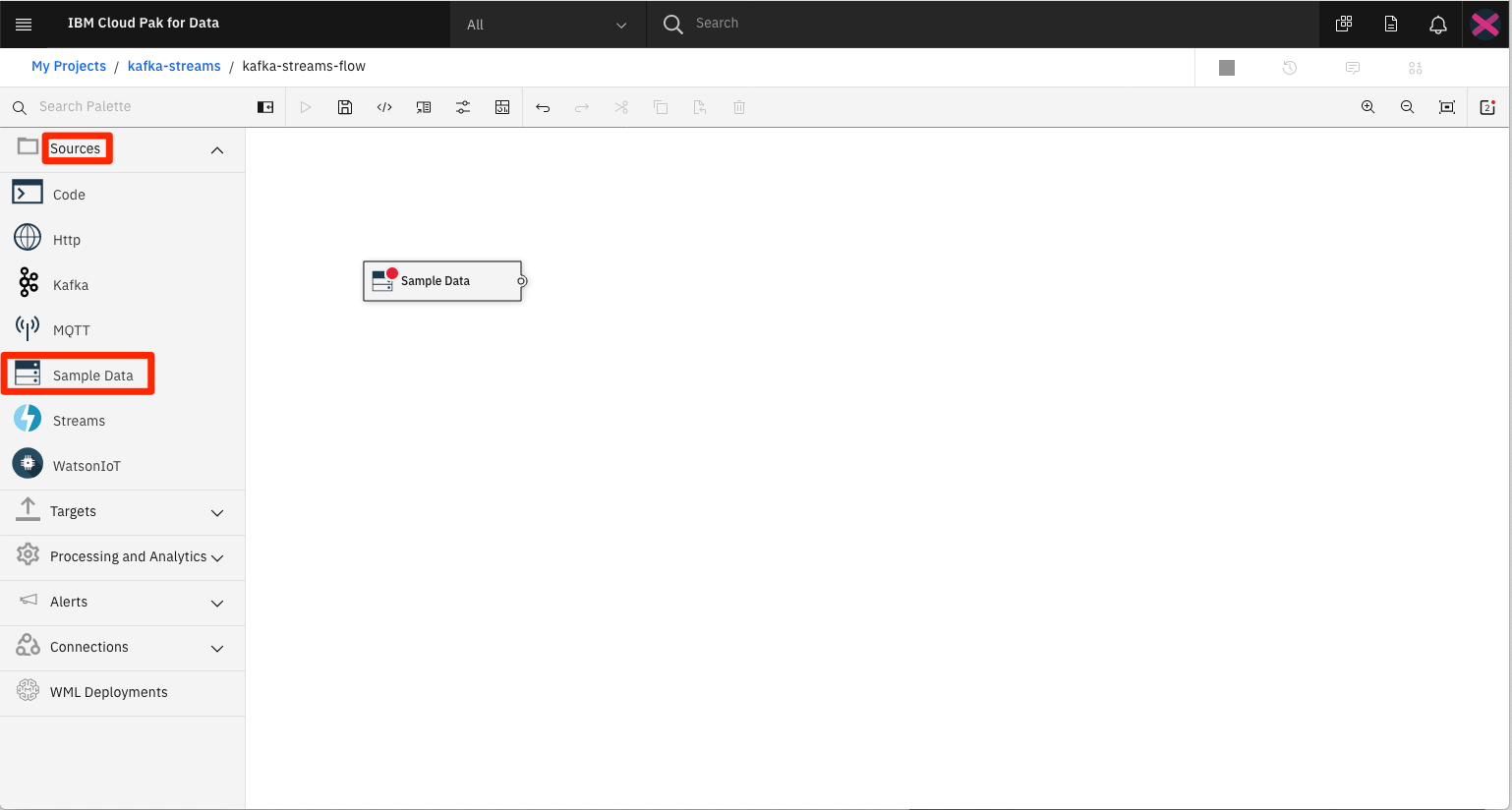
Task: Select the Sample Data node on canvas
Action: (441, 281)
